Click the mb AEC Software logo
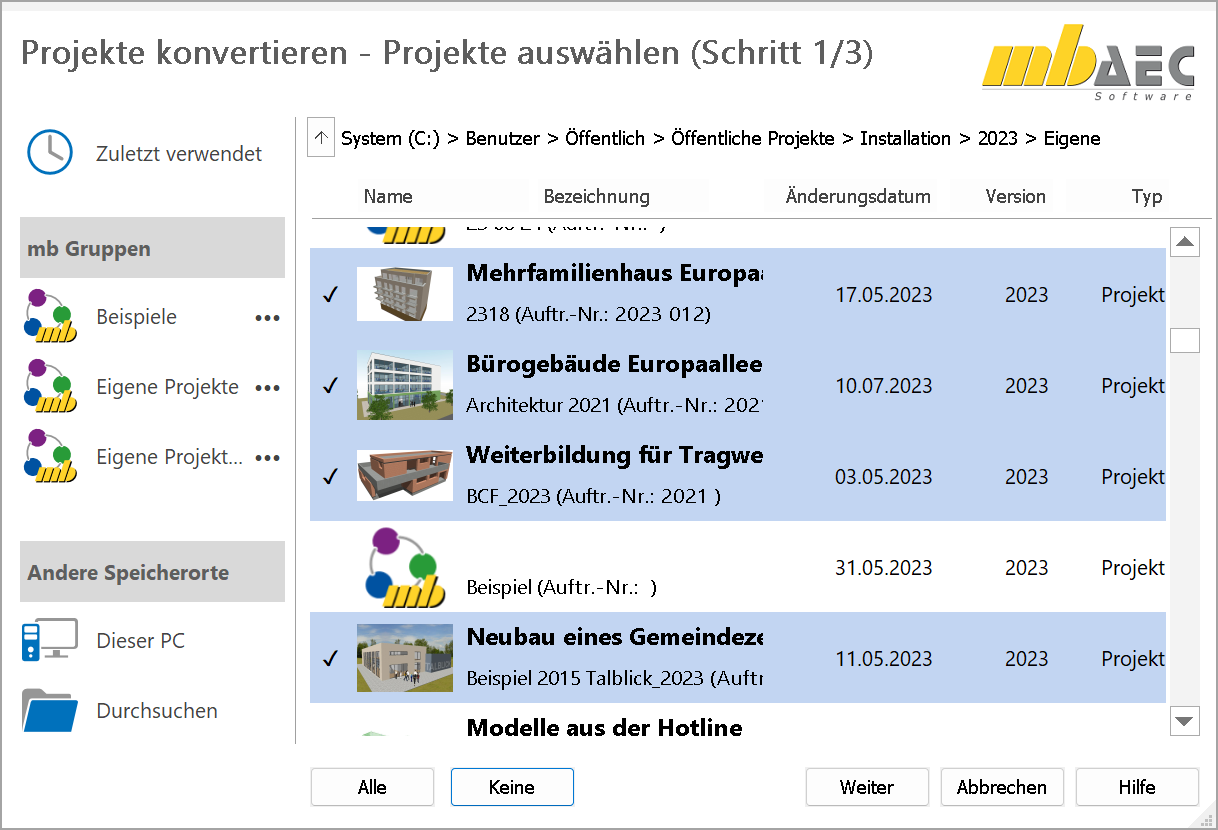The image size is (1218, 830). (x=1087, y=62)
